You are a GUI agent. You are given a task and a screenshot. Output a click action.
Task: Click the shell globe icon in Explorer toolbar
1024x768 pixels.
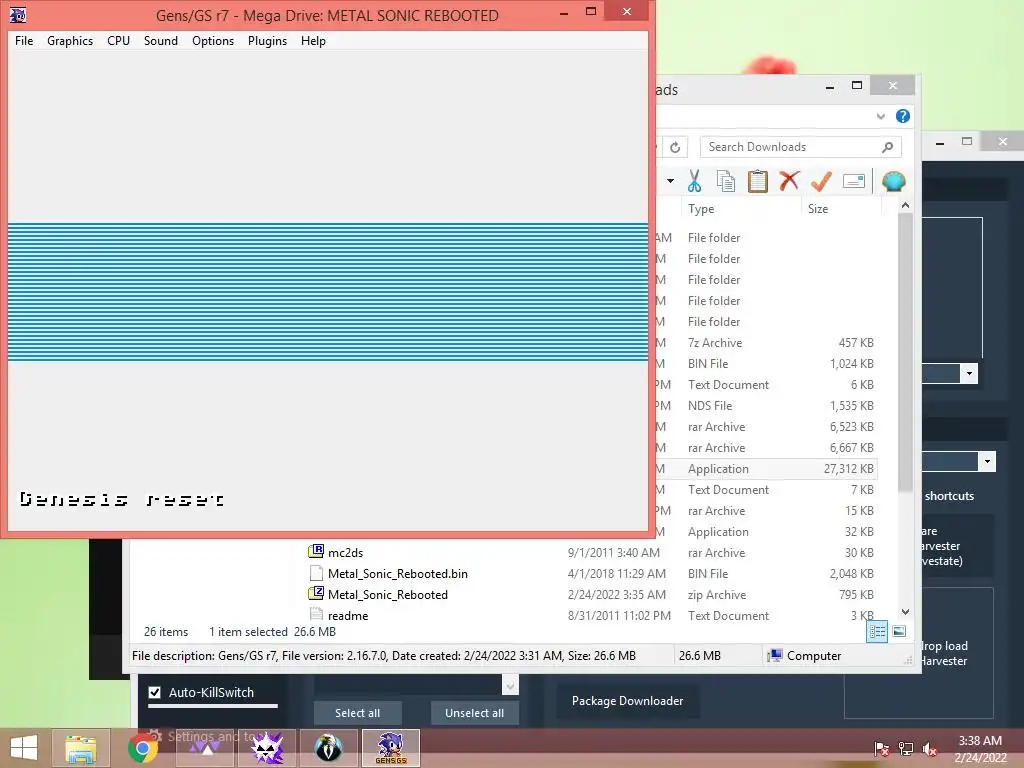pos(893,181)
